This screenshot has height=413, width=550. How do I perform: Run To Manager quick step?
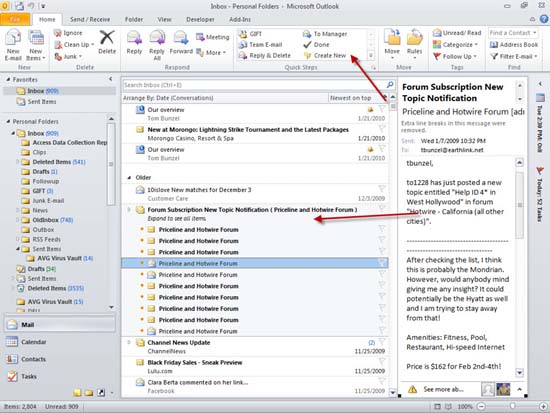click(325, 34)
